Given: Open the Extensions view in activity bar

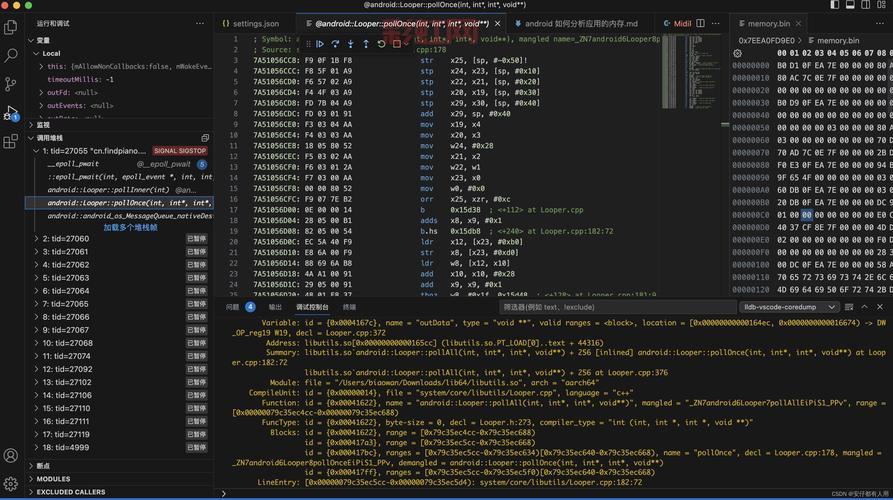Looking at the screenshot, I should pyautogui.click(x=10, y=141).
